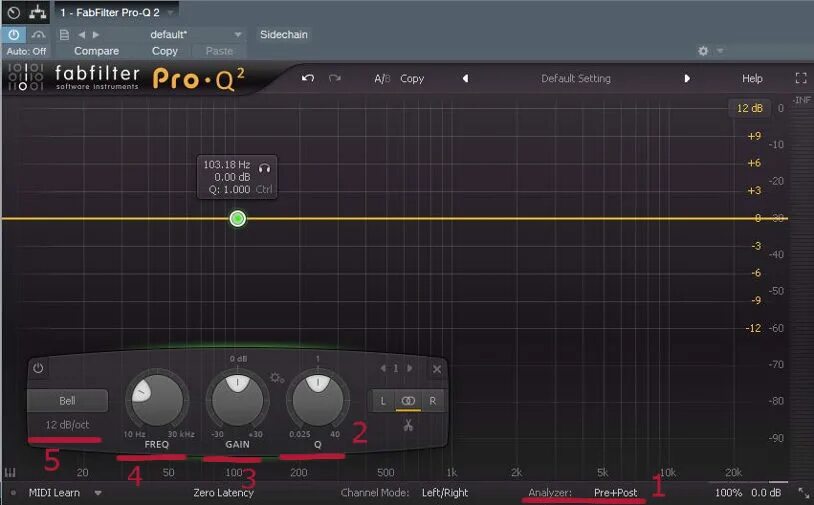The width and height of the screenshot is (814, 505).
Task: Select the previous band arrow
Action: [x=383, y=368]
